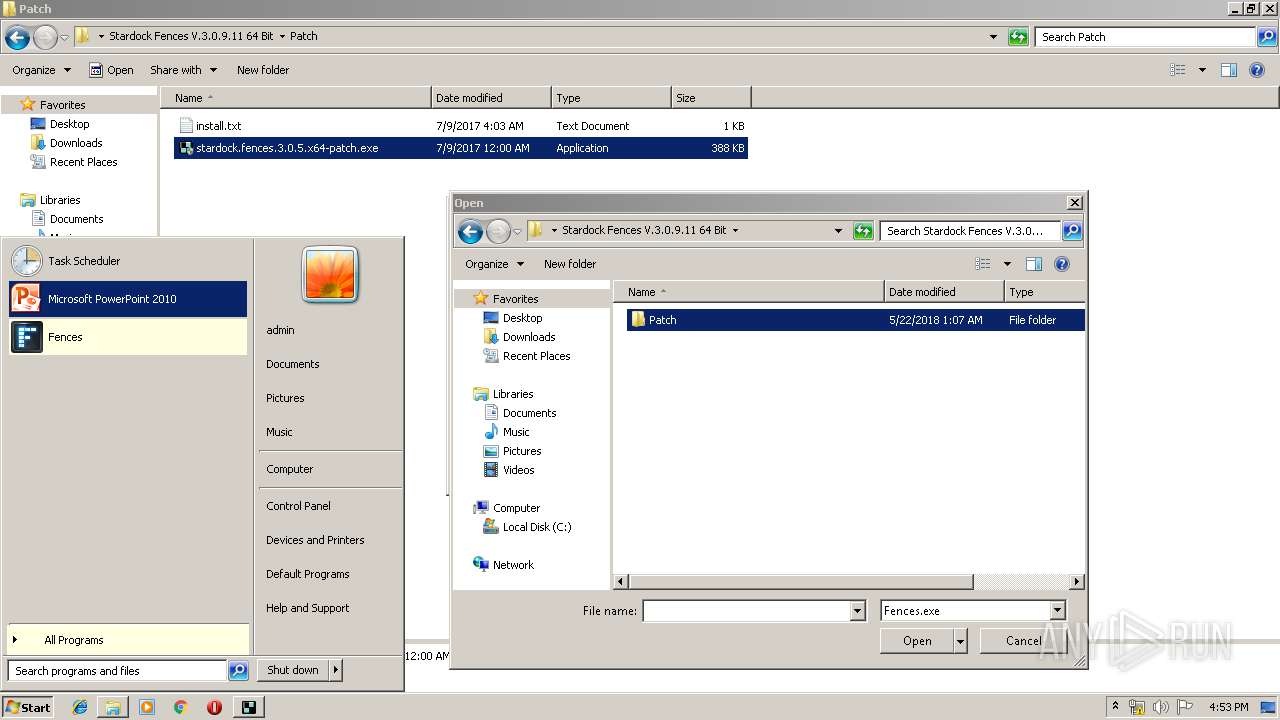Click refresh icon in Open dialog address bar
Viewport: 1280px width, 720px height.
pos(863,231)
